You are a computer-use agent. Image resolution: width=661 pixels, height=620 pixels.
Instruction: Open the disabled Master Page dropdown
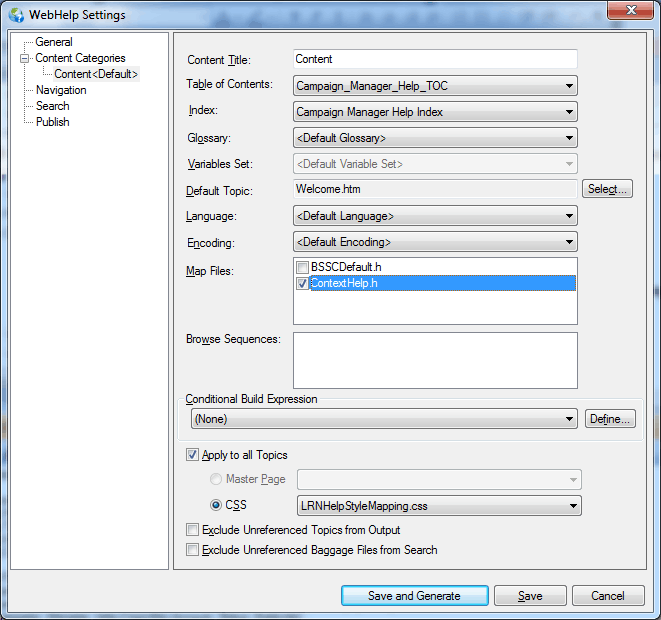click(x=439, y=480)
